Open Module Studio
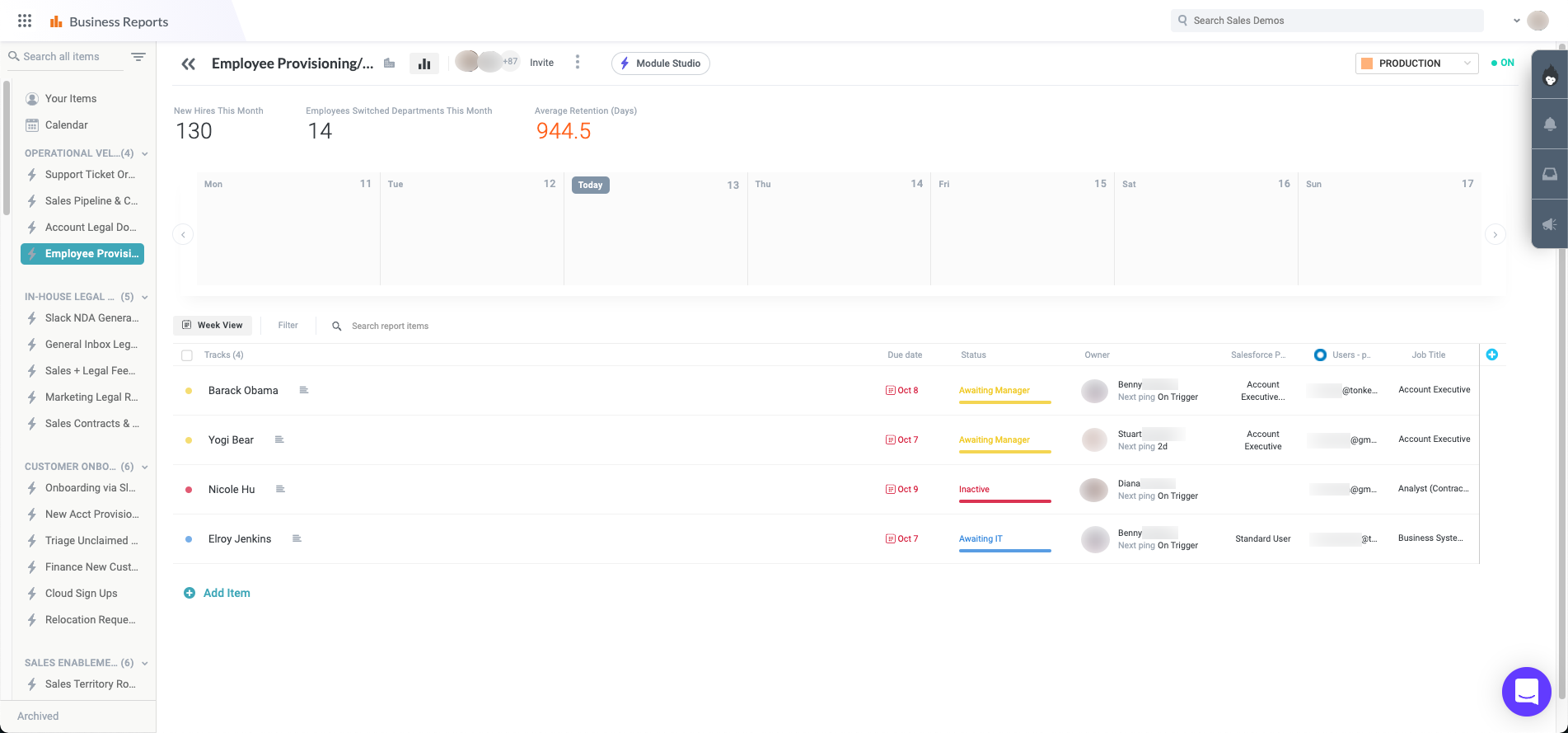Screen dimensions: 1568x733 pyautogui.click(x=660, y=63)
